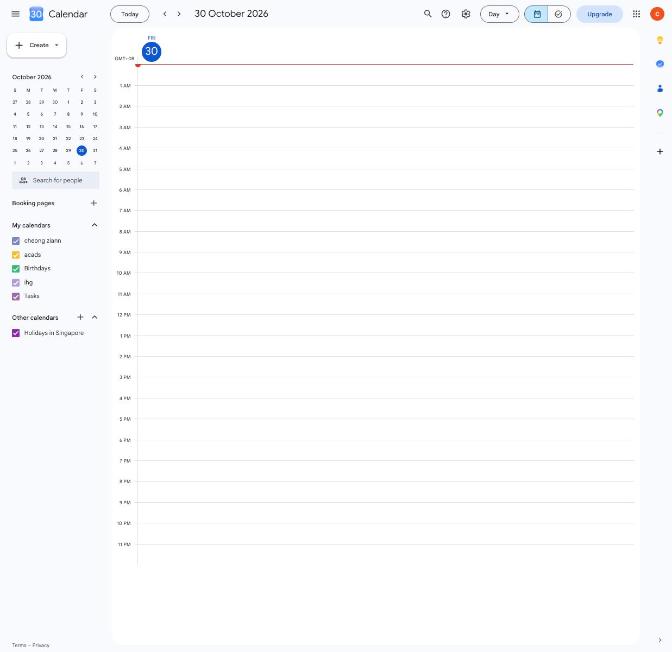
Task: Toggle Holidays in Singapore checkbox
Action: coord(16,333)
